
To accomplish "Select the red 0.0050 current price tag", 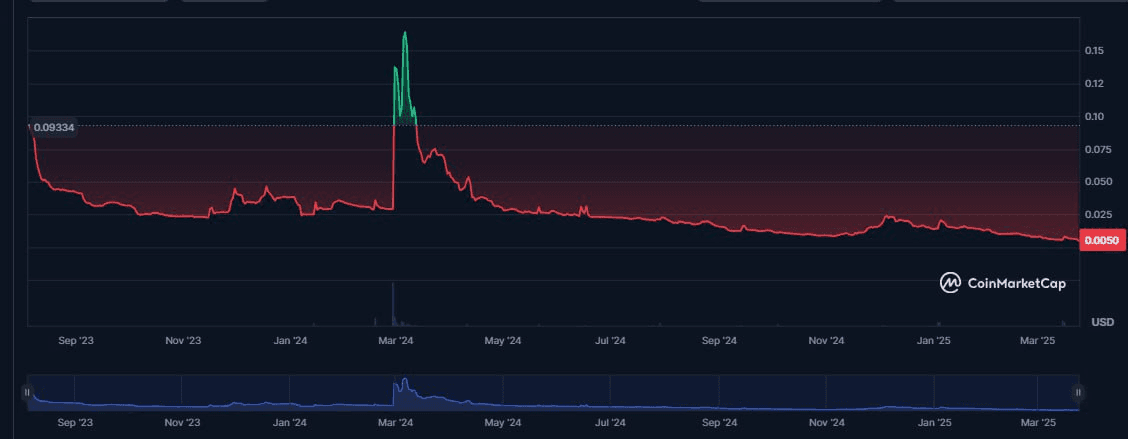I will click(1103, 241).
